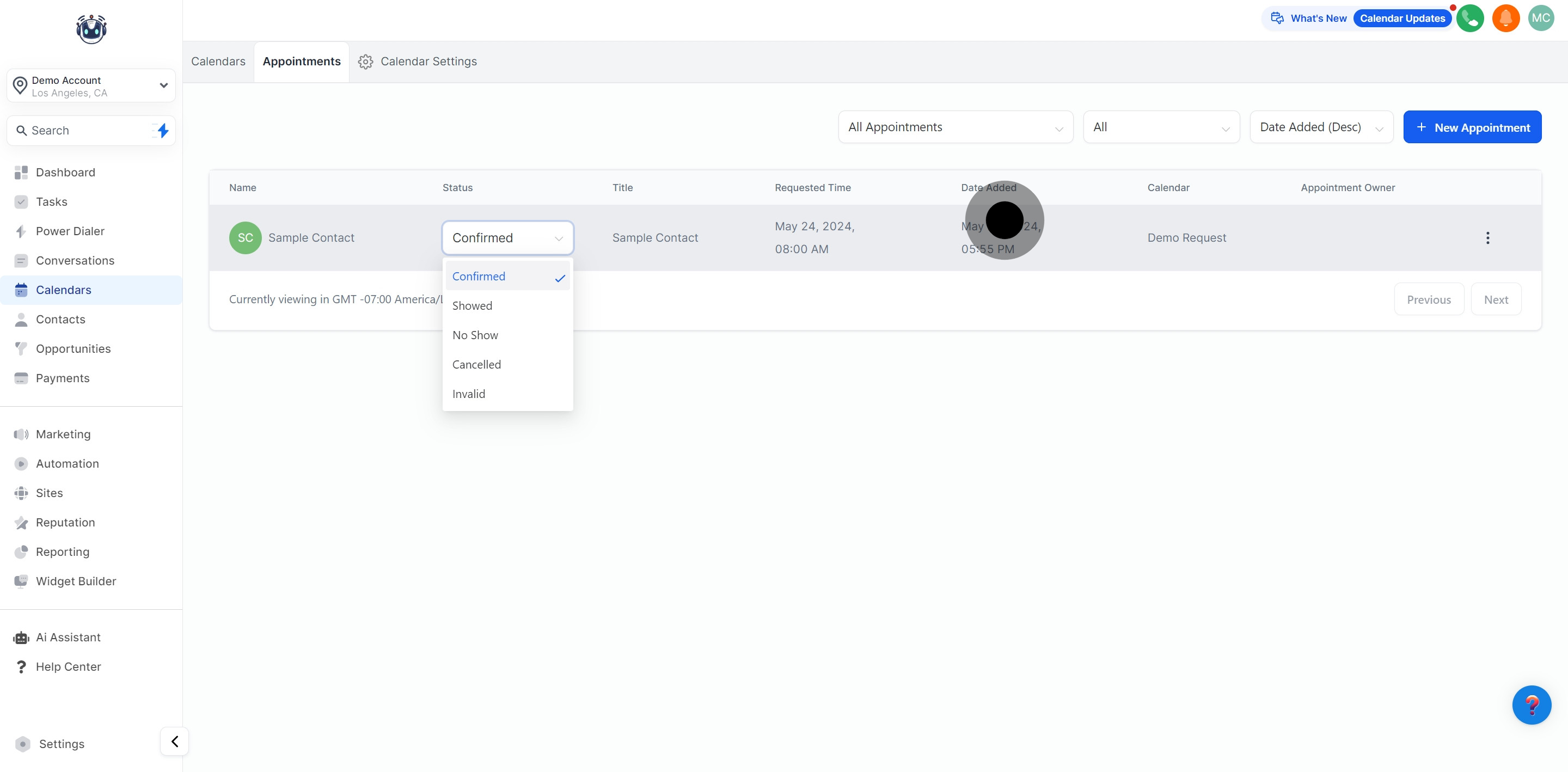Choose the No Show status option
Screen dimensions: 1568x772
[475, 335]
